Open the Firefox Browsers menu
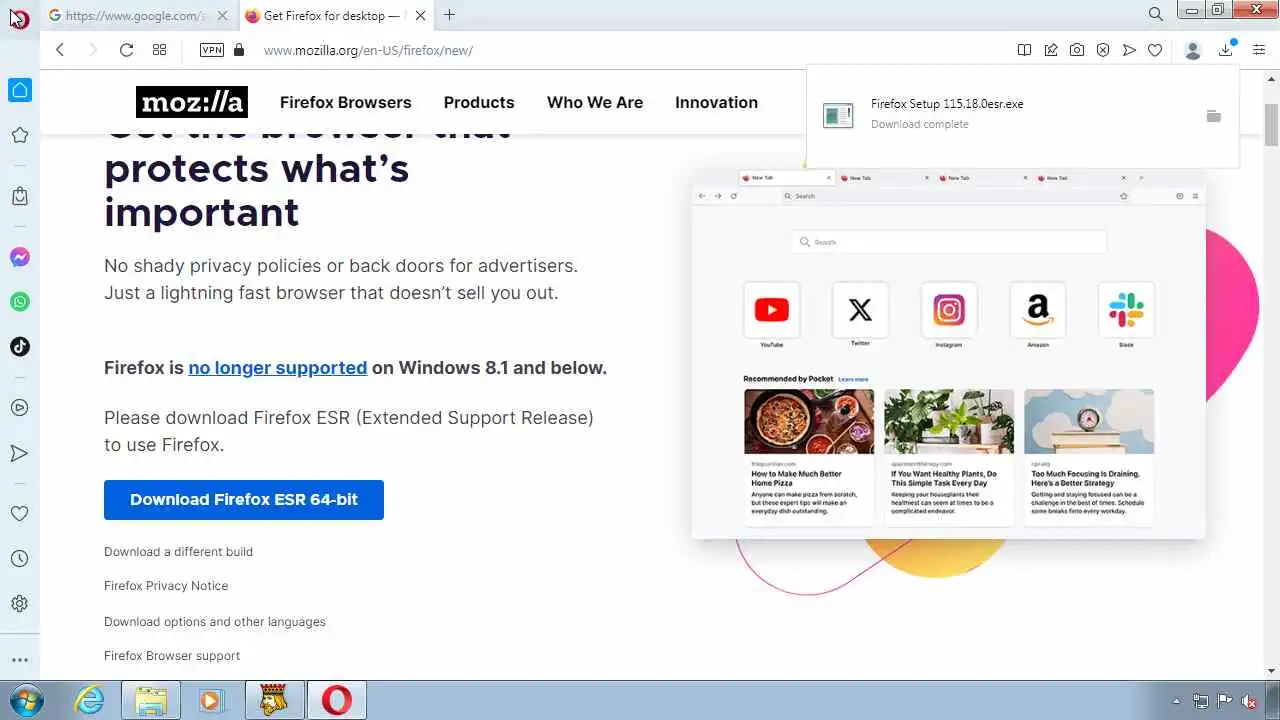Screen dimensions: 1280x720 pos(346,102)
